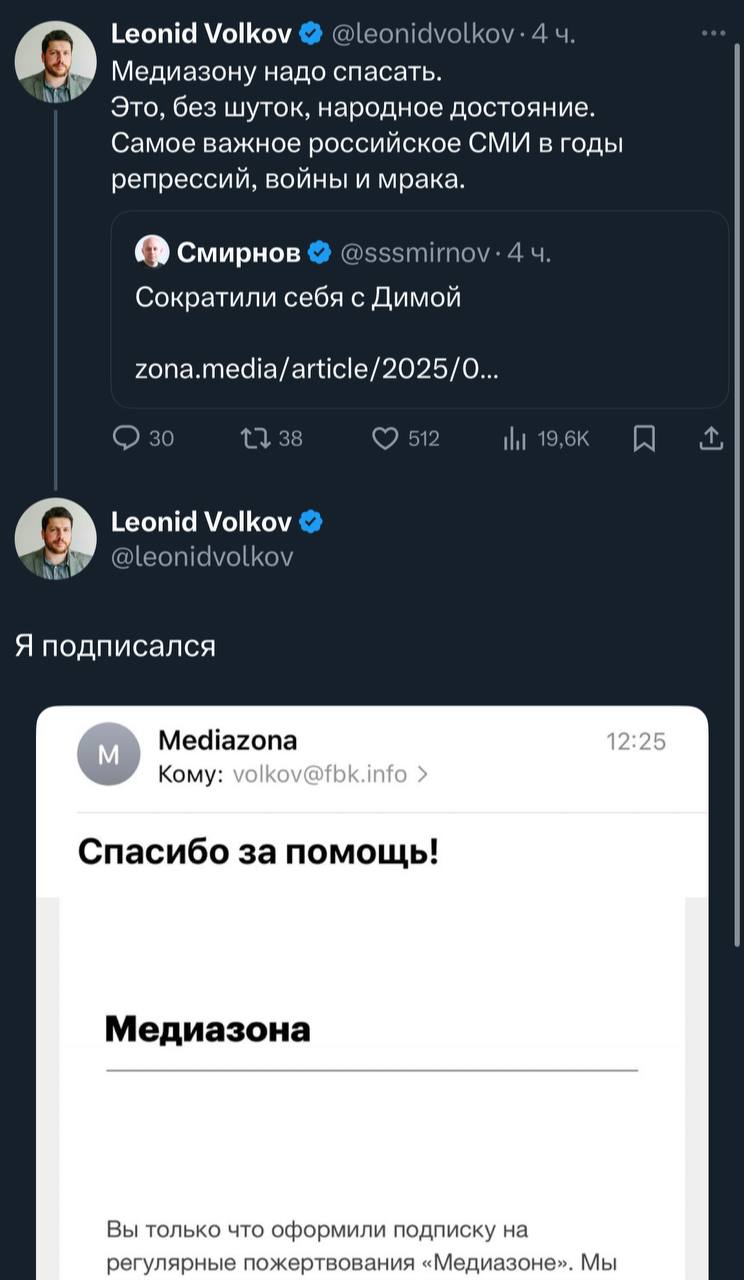This screenshot has height=1280, width=744.
Task: Open the three-dot more options menu
Action: [714, 33]
